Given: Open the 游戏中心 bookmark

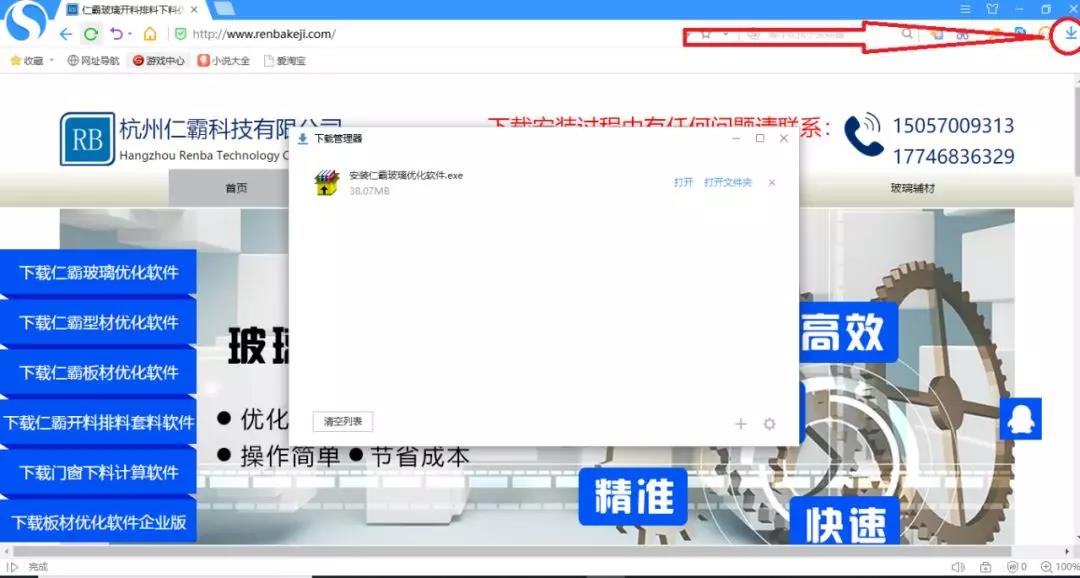Looking at the screenshot, I should (158, 61).
